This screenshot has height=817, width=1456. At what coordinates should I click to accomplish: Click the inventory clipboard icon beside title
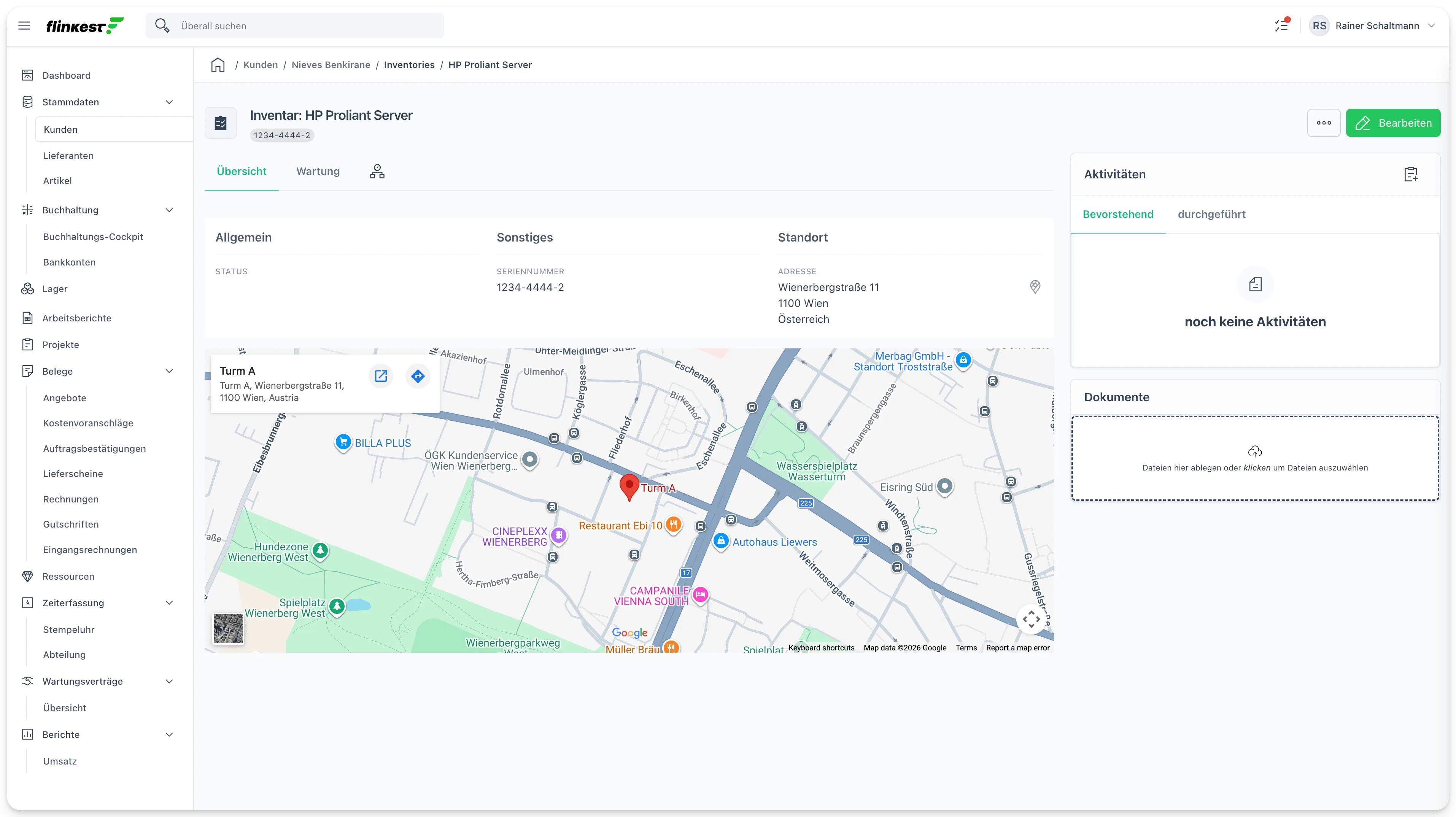[221, 123]
